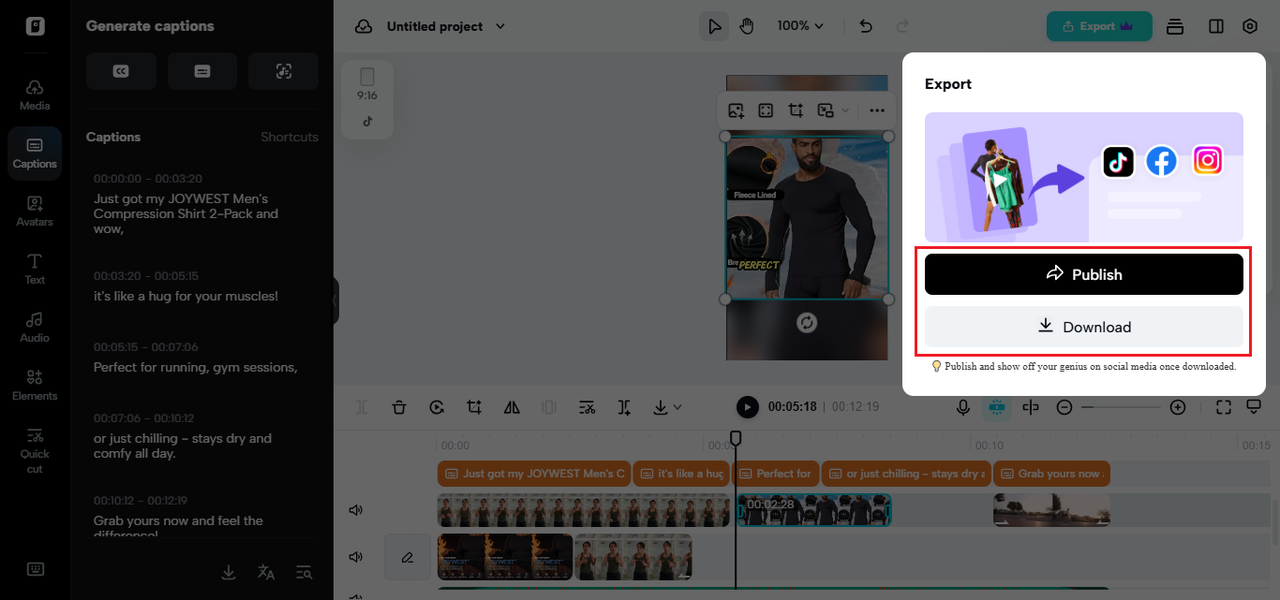
Task: Select caption starting 'Just got my JOYWEST Men's'
Action: click(186, 214)
